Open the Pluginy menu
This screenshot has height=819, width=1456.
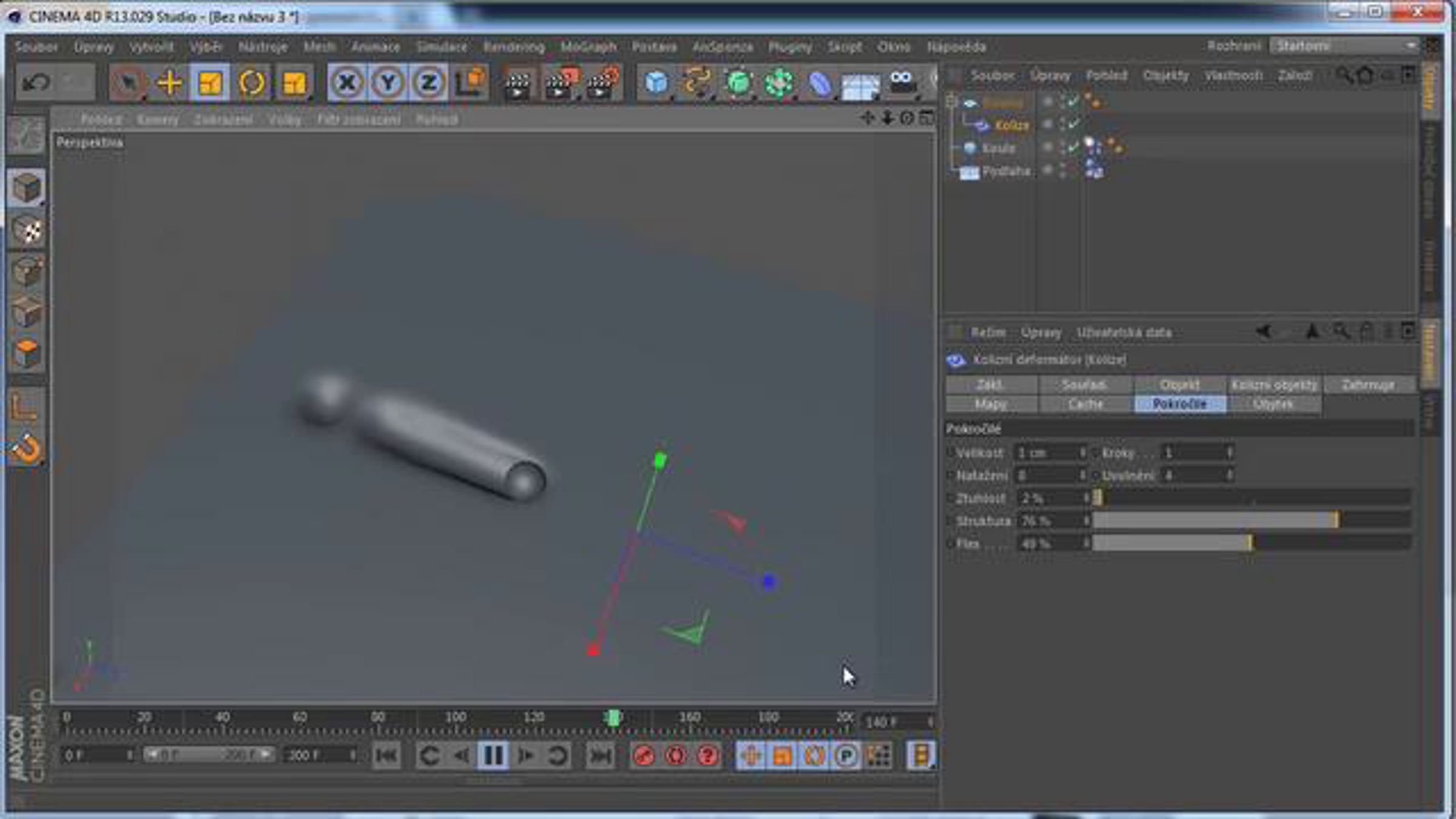[790, 47]
